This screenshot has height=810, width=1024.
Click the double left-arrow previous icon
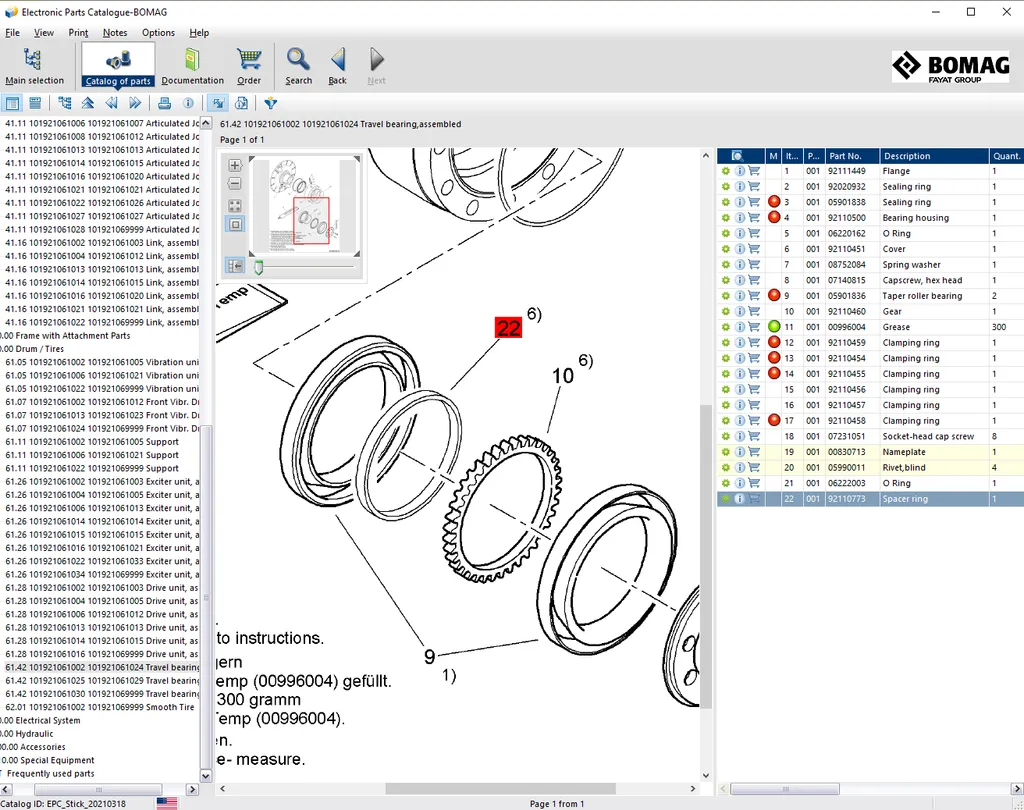tap(112, 103)
